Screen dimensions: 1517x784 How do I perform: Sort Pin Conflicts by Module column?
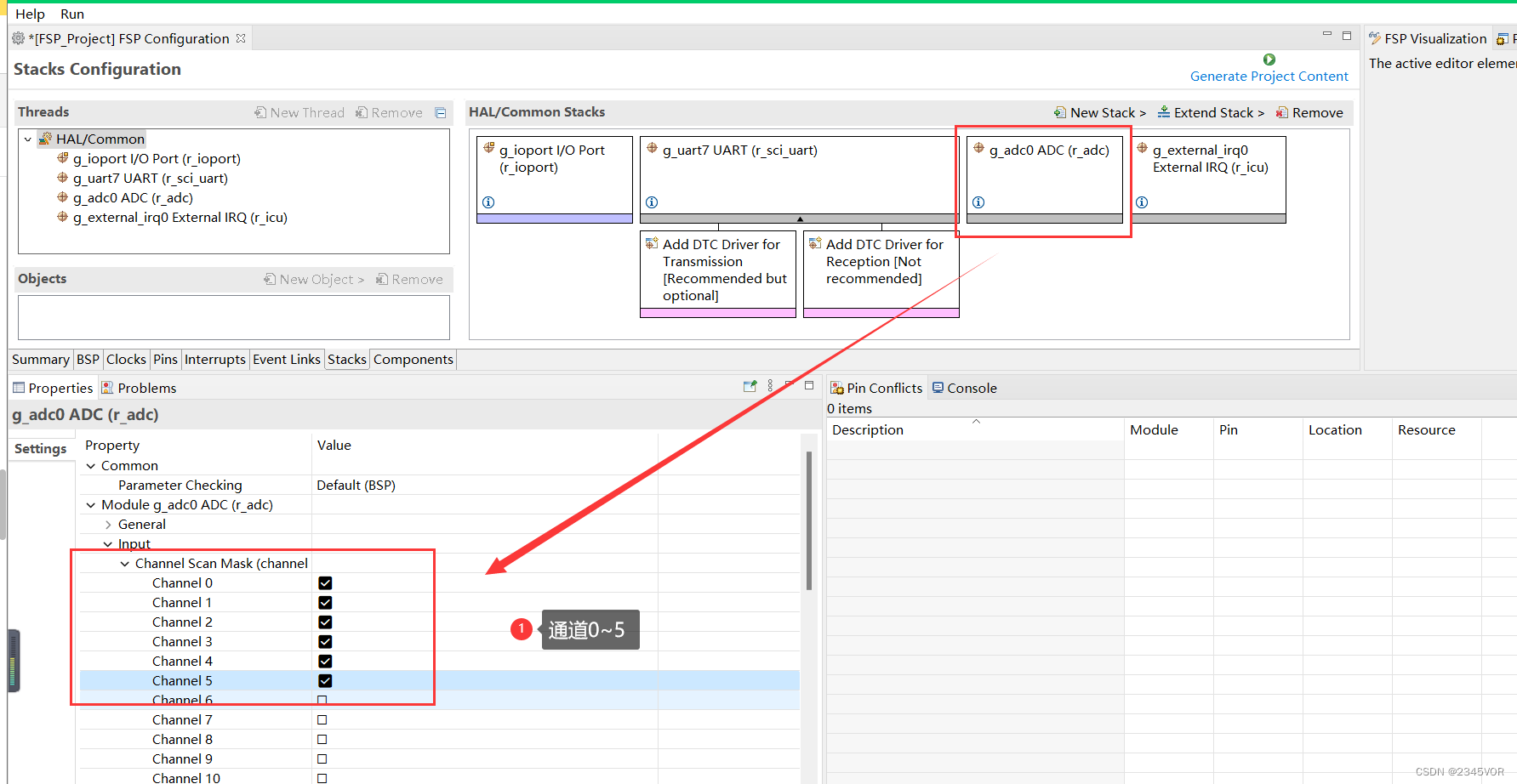click(1169, 430)
